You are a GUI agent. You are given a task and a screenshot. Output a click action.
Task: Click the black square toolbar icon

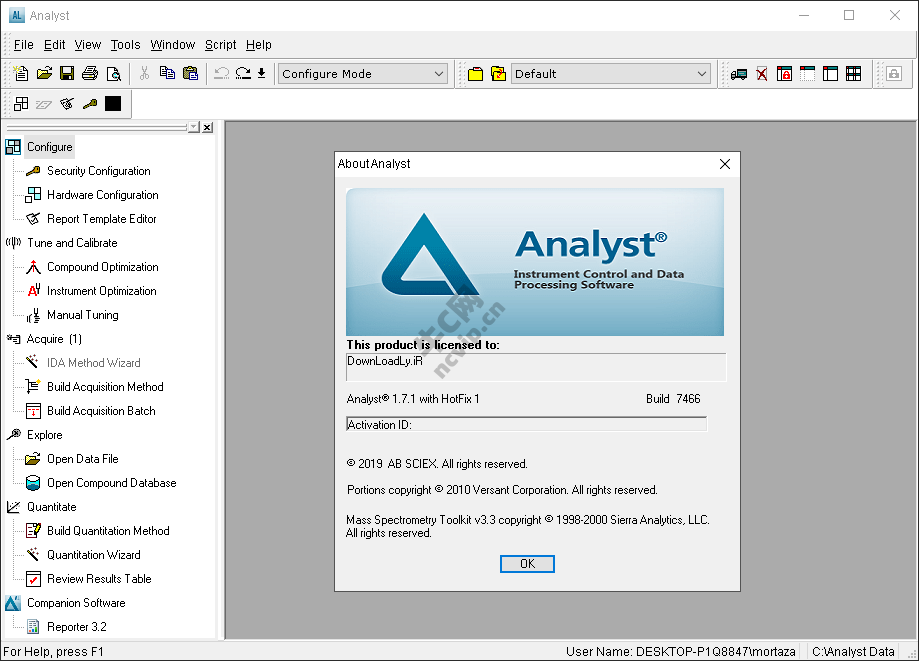(x=113, y=104)
